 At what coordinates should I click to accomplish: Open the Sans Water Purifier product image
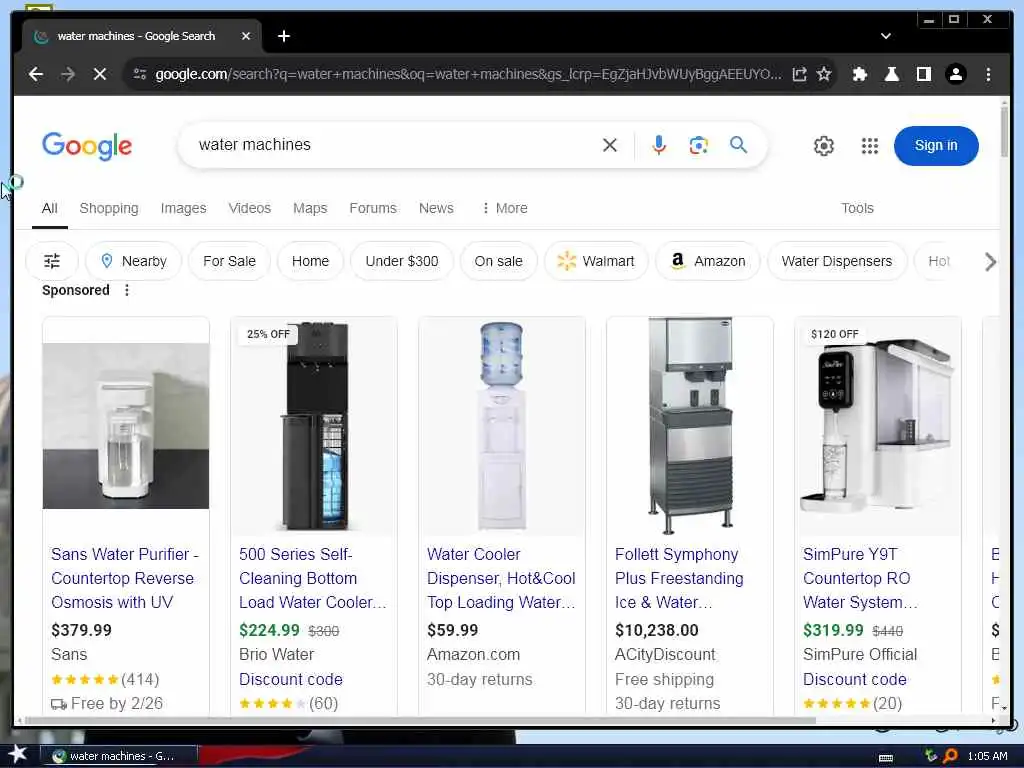click(x=126, y=426)
